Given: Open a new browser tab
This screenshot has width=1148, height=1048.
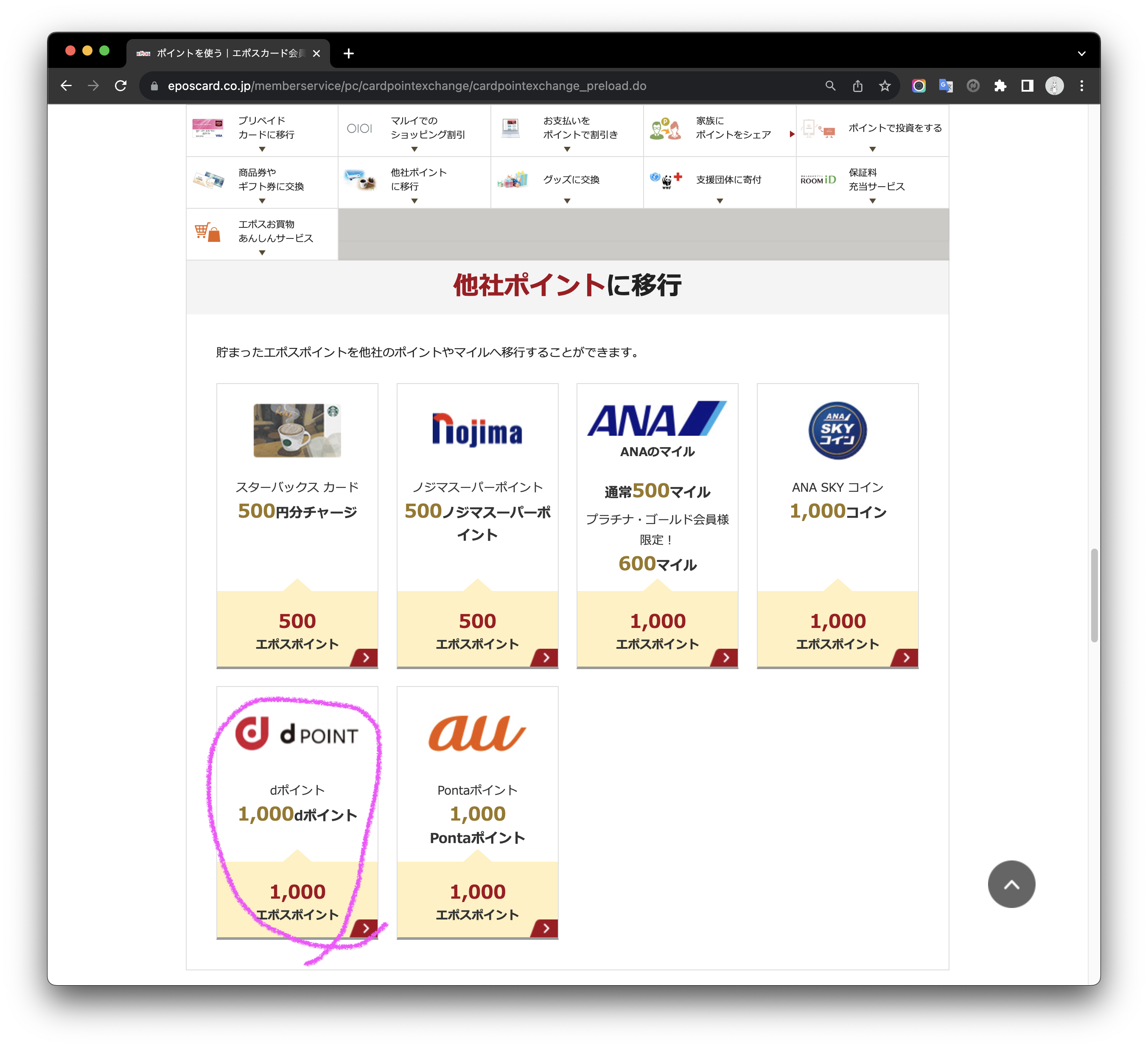Looking at the screenshot, I should click(x=348, y=53).
